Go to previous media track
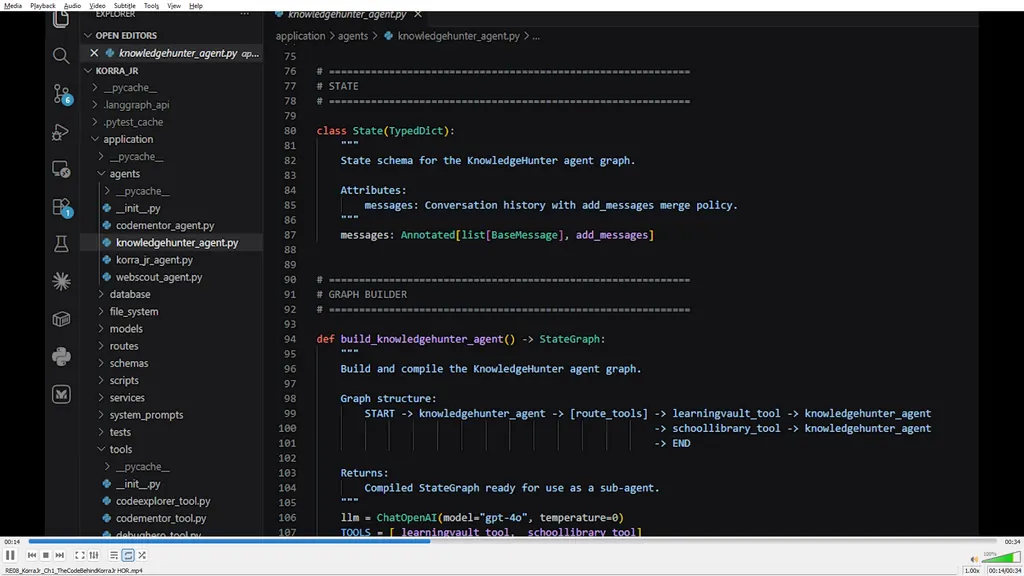Viewport: 1024px width, 576px height. [31, 555]
